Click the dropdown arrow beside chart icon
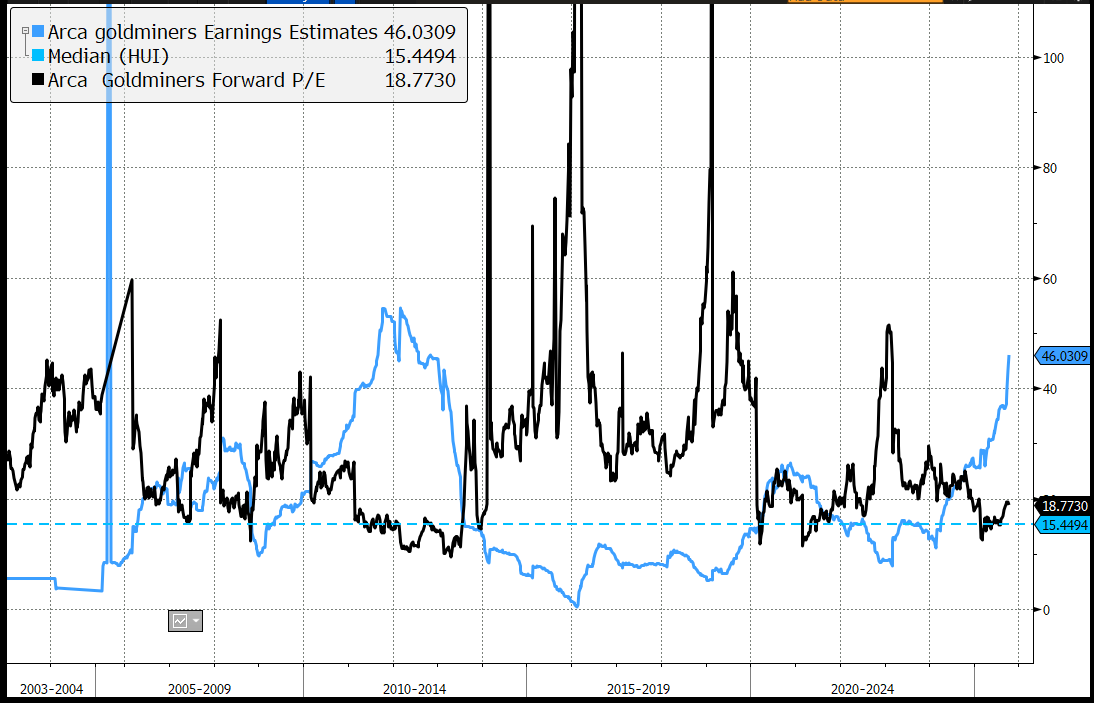The height and width of the screenshot is (703, 1094). point(194,621)
